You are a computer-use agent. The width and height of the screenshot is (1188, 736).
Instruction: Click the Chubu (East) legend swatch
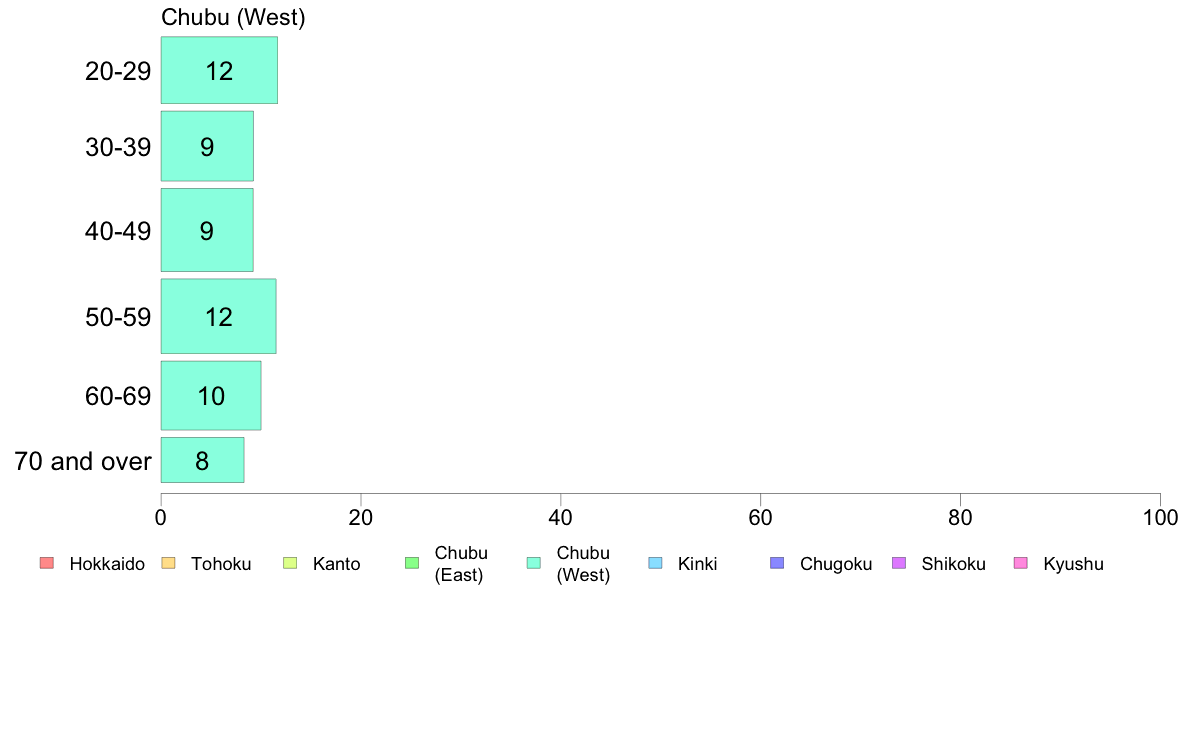pos(412,563)
